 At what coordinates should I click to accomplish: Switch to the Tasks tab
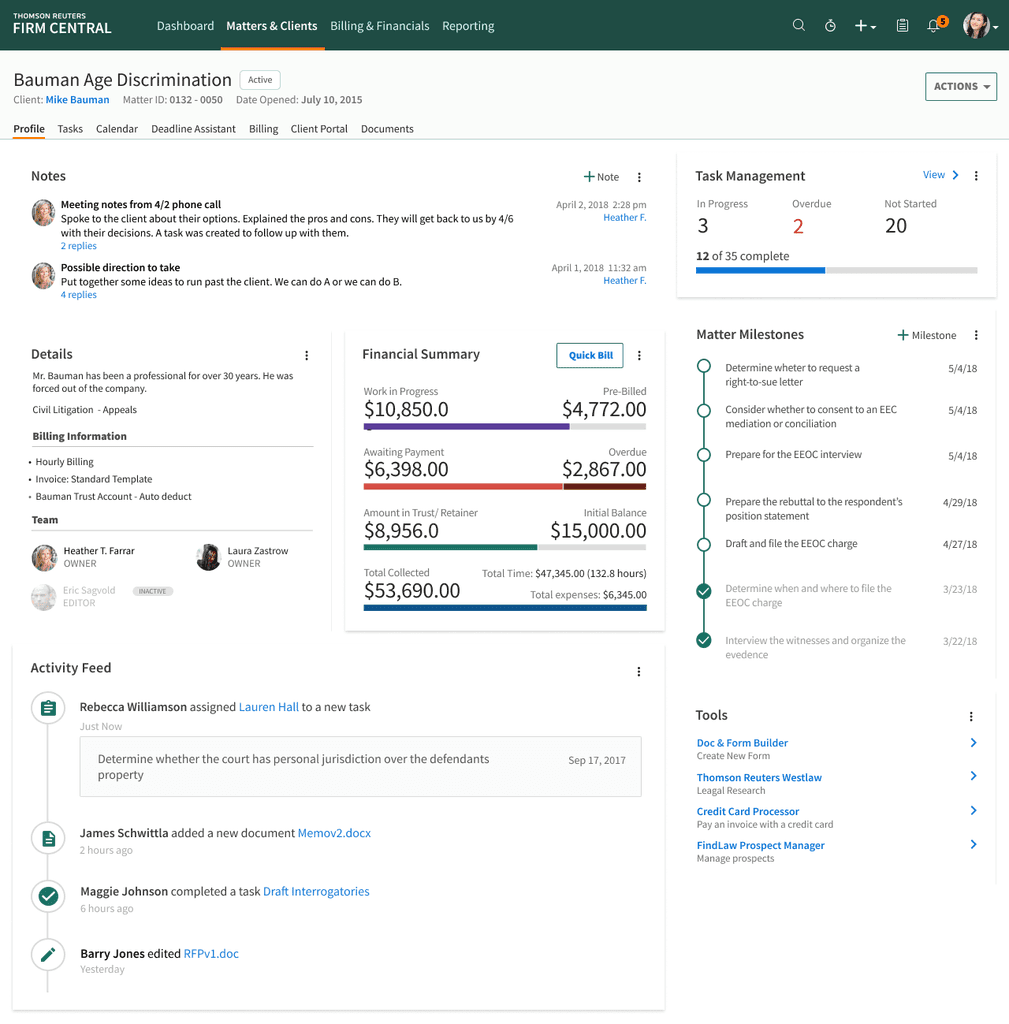tap(70, 129)
